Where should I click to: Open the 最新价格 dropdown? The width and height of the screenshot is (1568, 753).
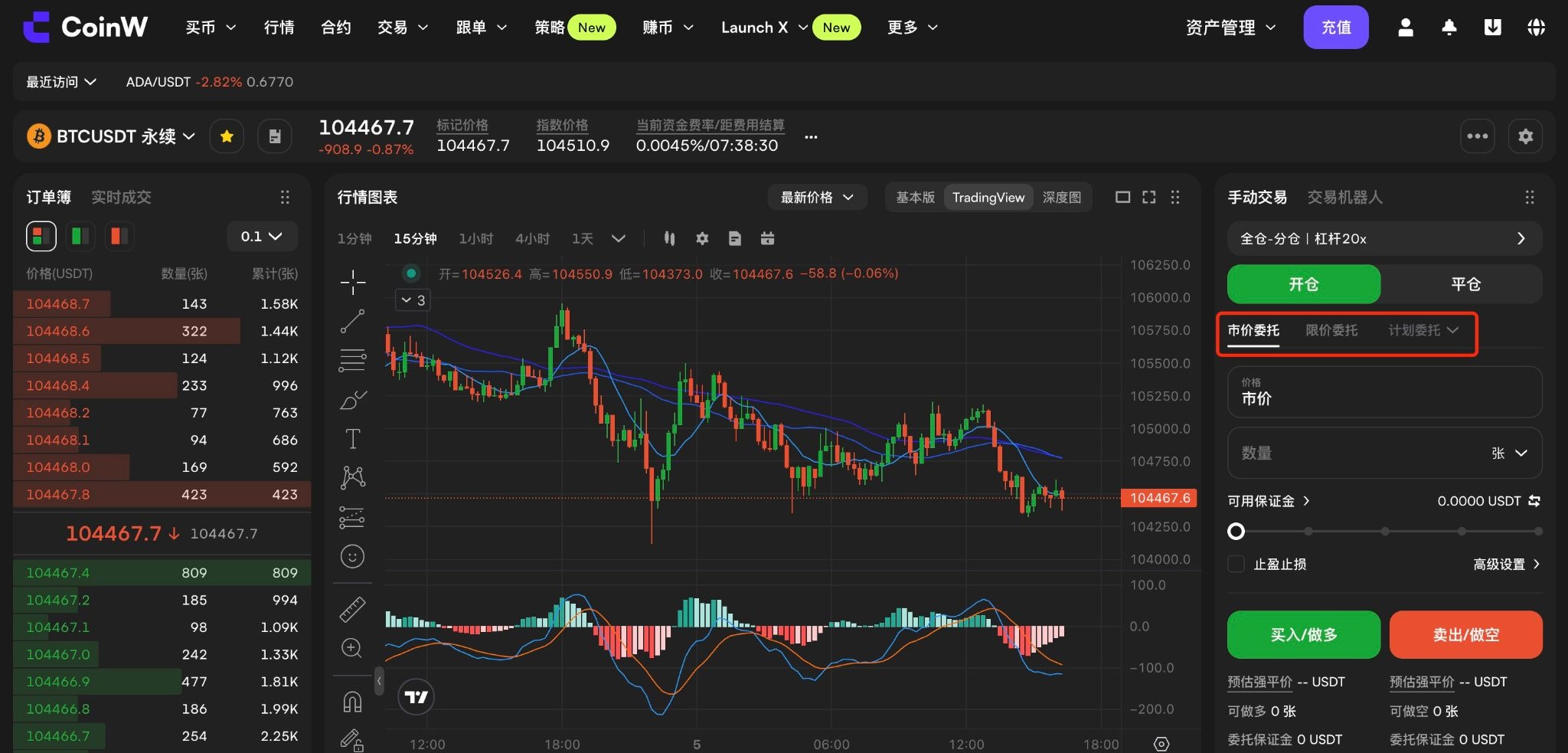pyautogui.click(x=817, y=198)
